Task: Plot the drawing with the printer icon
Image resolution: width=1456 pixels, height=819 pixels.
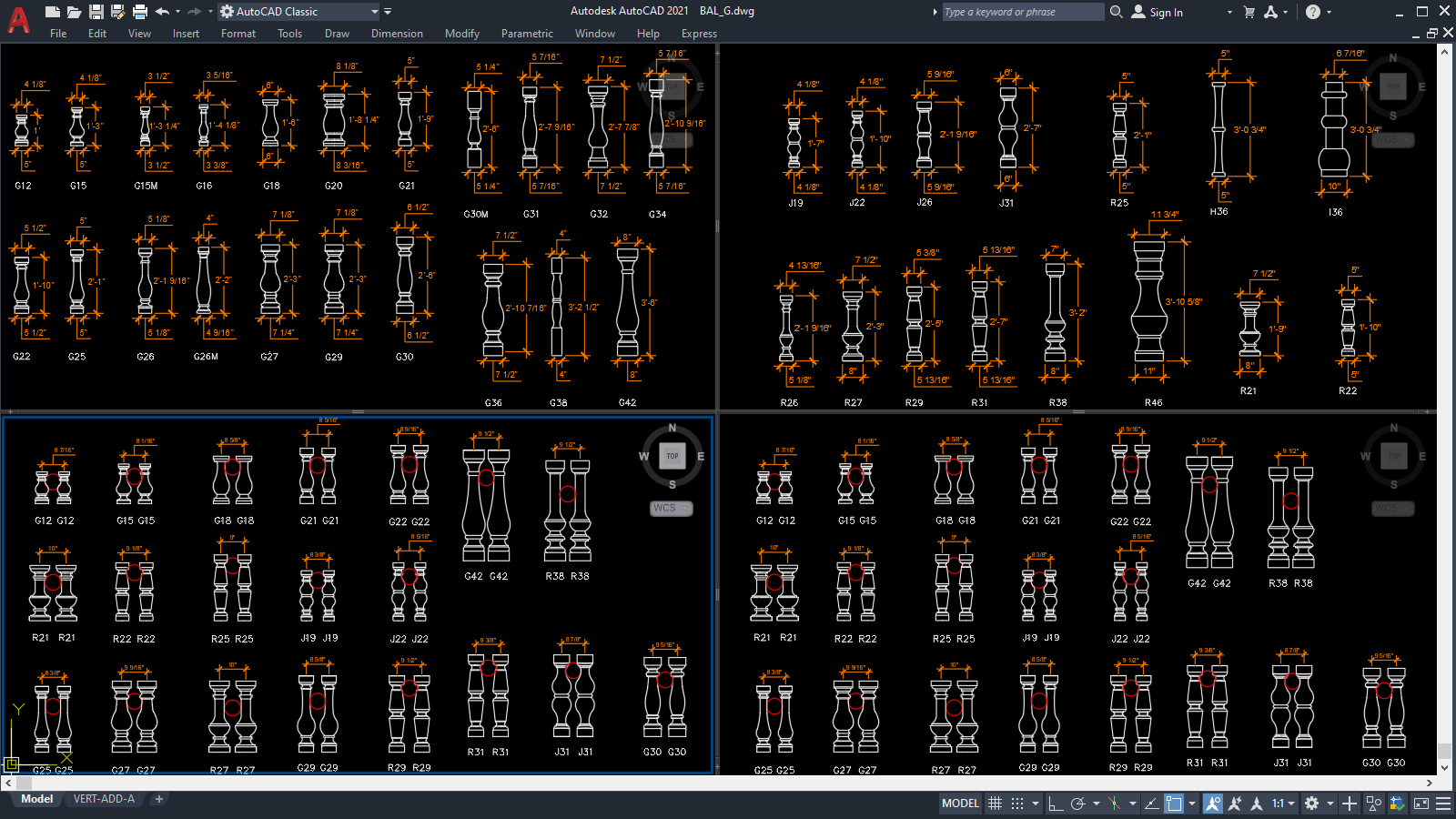Action: (139, 12)
